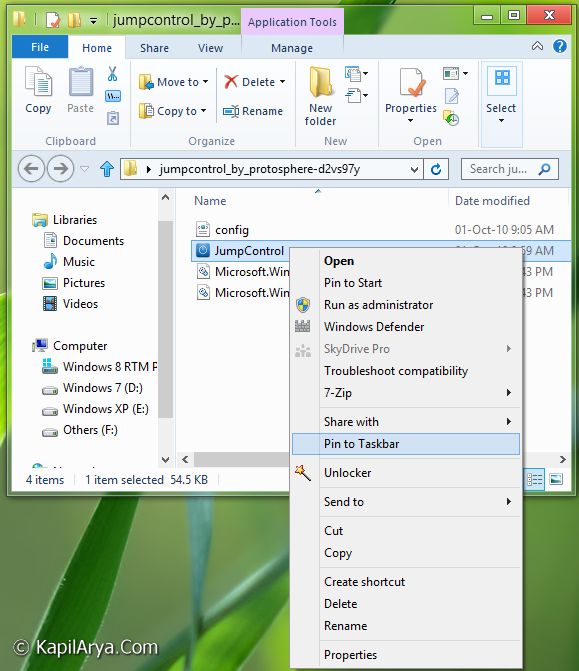Click the Edit file icon in Open group
Image resolution: width=579 pixels, height=671 pixels.
tap(452, 96)
